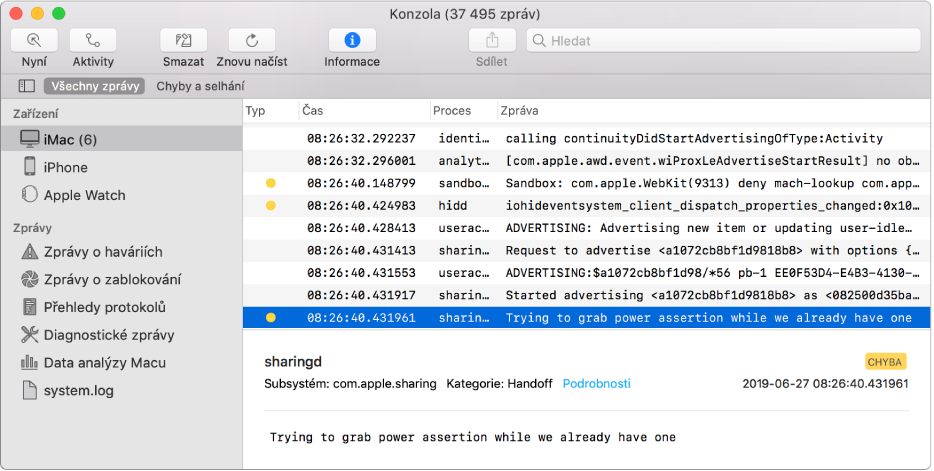The width and height of the screenshot is (934, 471).
Task: Focus the Hledat search field
Action: 724,40
